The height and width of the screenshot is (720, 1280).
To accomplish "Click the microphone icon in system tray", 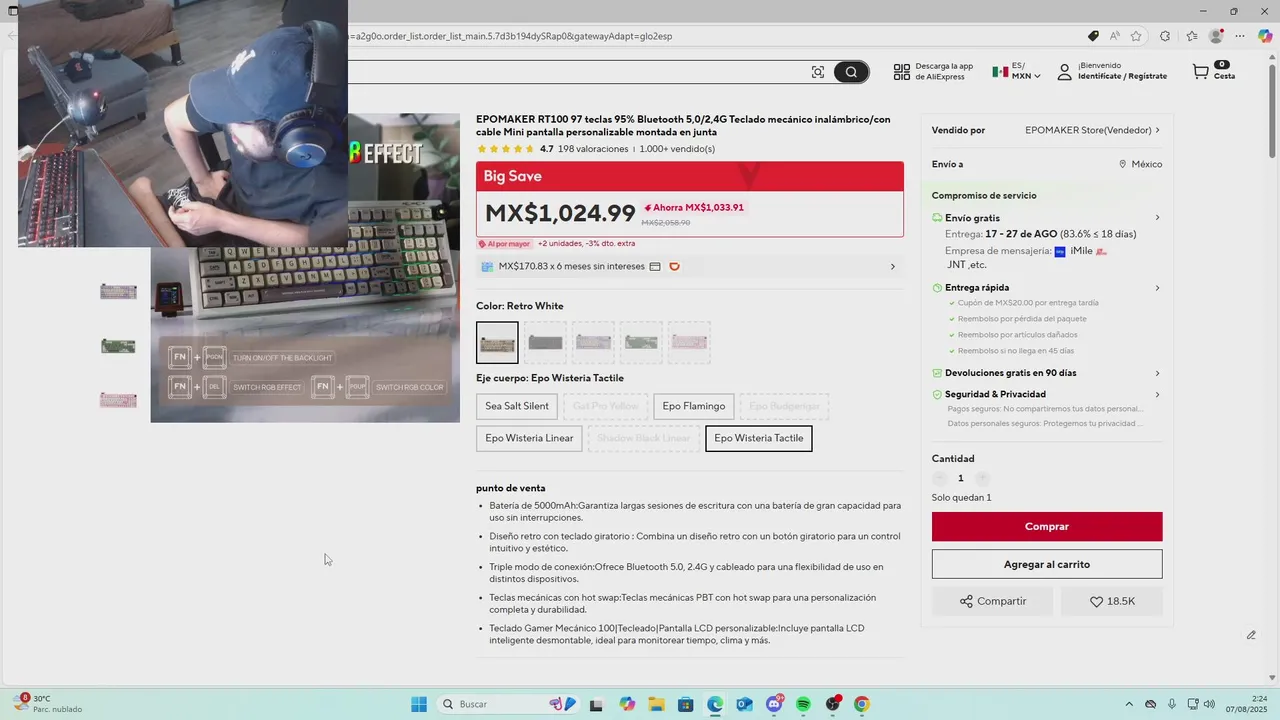I will pyautogui.click(x=1171, y=704).
